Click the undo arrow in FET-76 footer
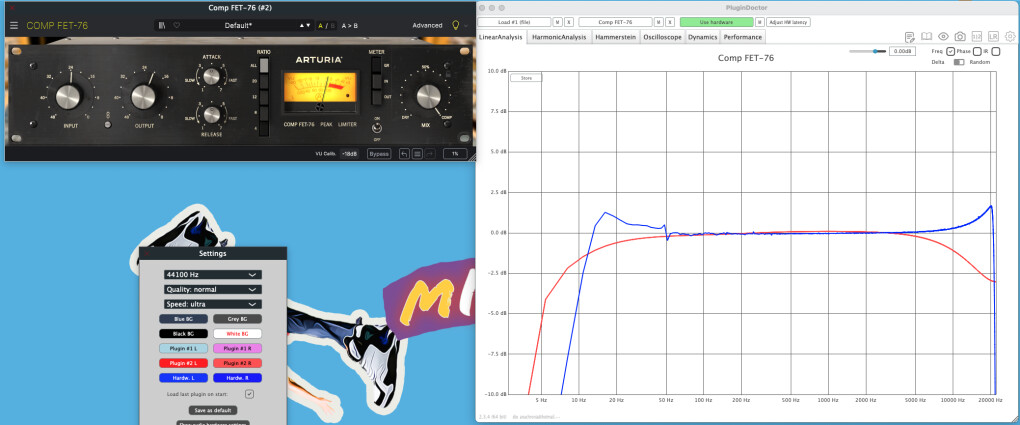This screenshot has width=1020, height=425. pyautogui.click(x=405, y=154)
